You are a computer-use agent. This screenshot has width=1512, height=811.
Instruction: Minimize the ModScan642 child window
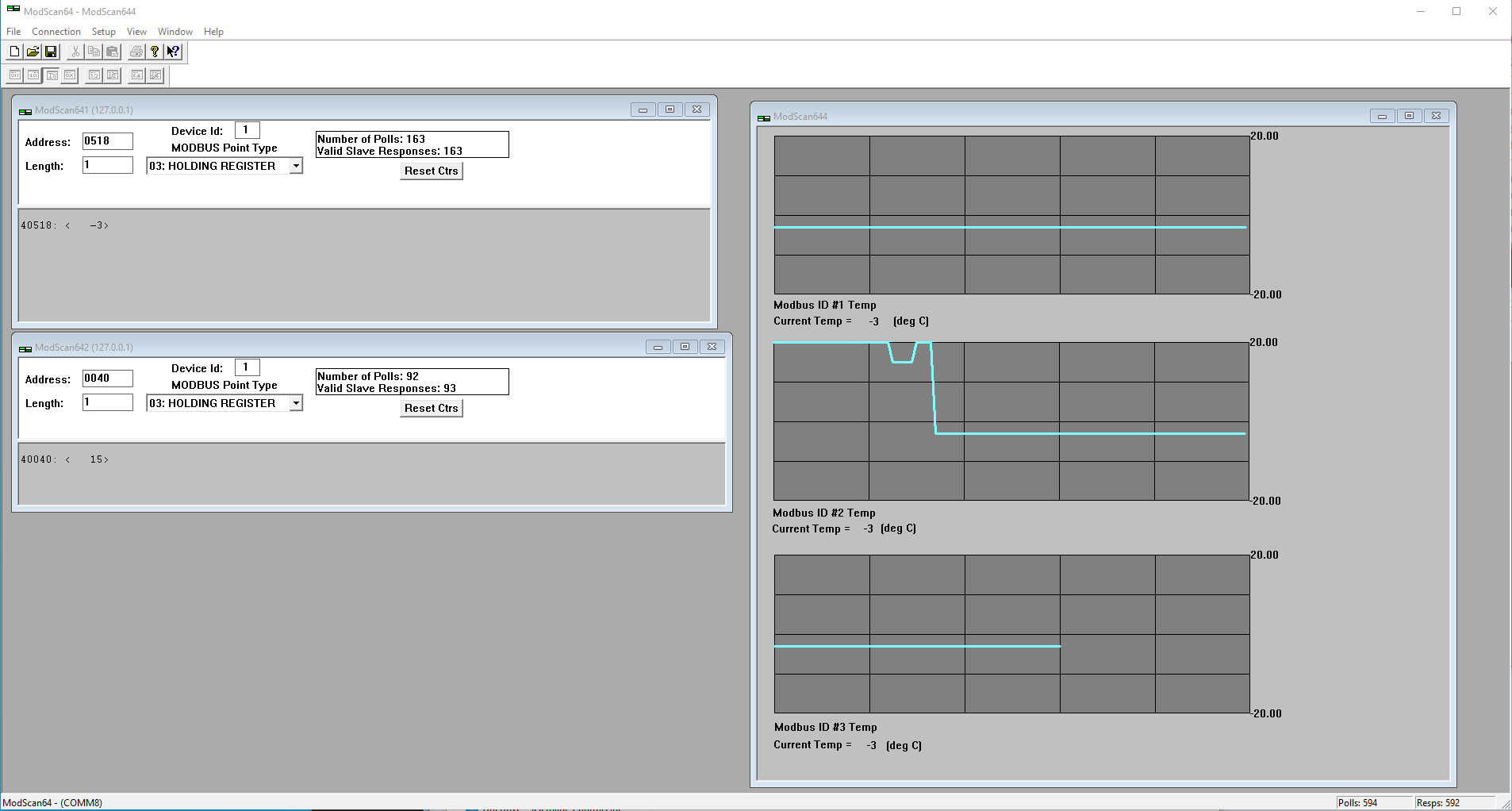[658, 347]
